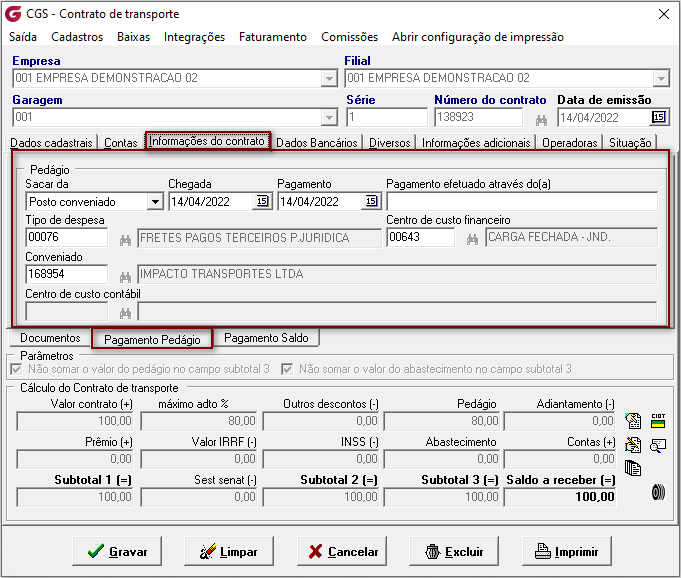Click the Saldo a receber value 100,00
The image size is (681, 578).
560,497
